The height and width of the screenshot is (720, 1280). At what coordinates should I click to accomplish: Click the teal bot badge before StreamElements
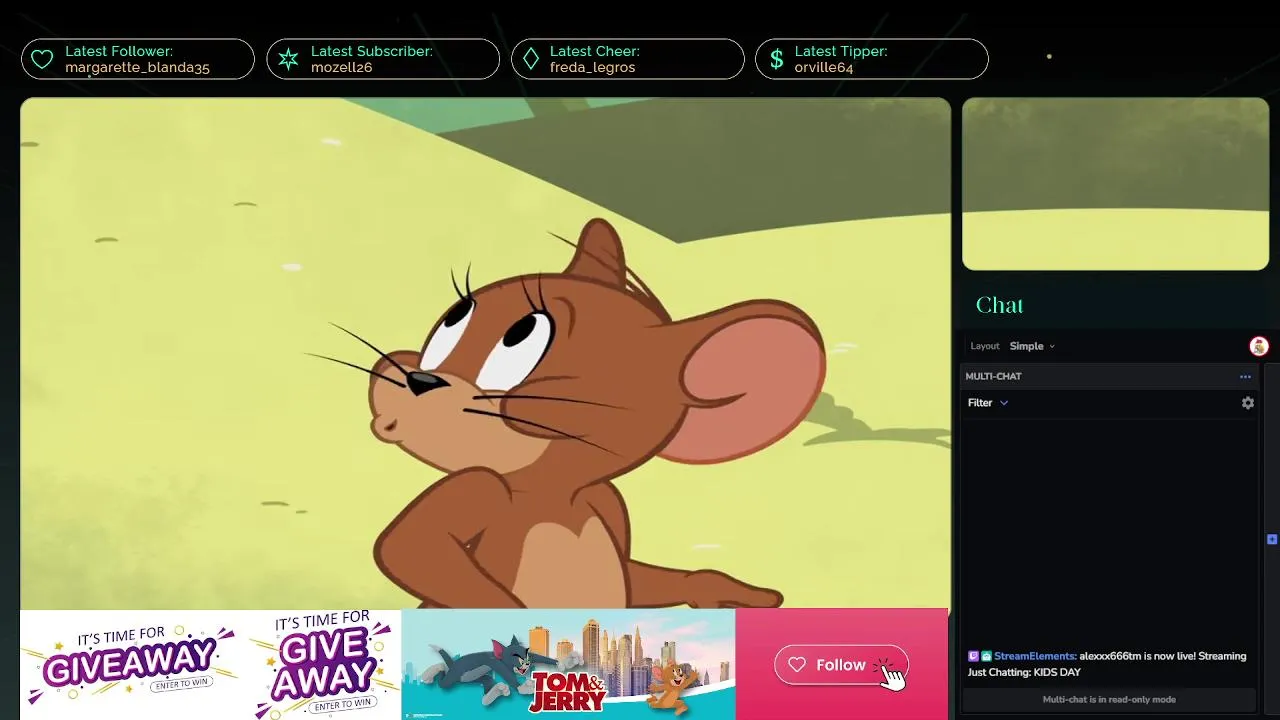[986, 656]
